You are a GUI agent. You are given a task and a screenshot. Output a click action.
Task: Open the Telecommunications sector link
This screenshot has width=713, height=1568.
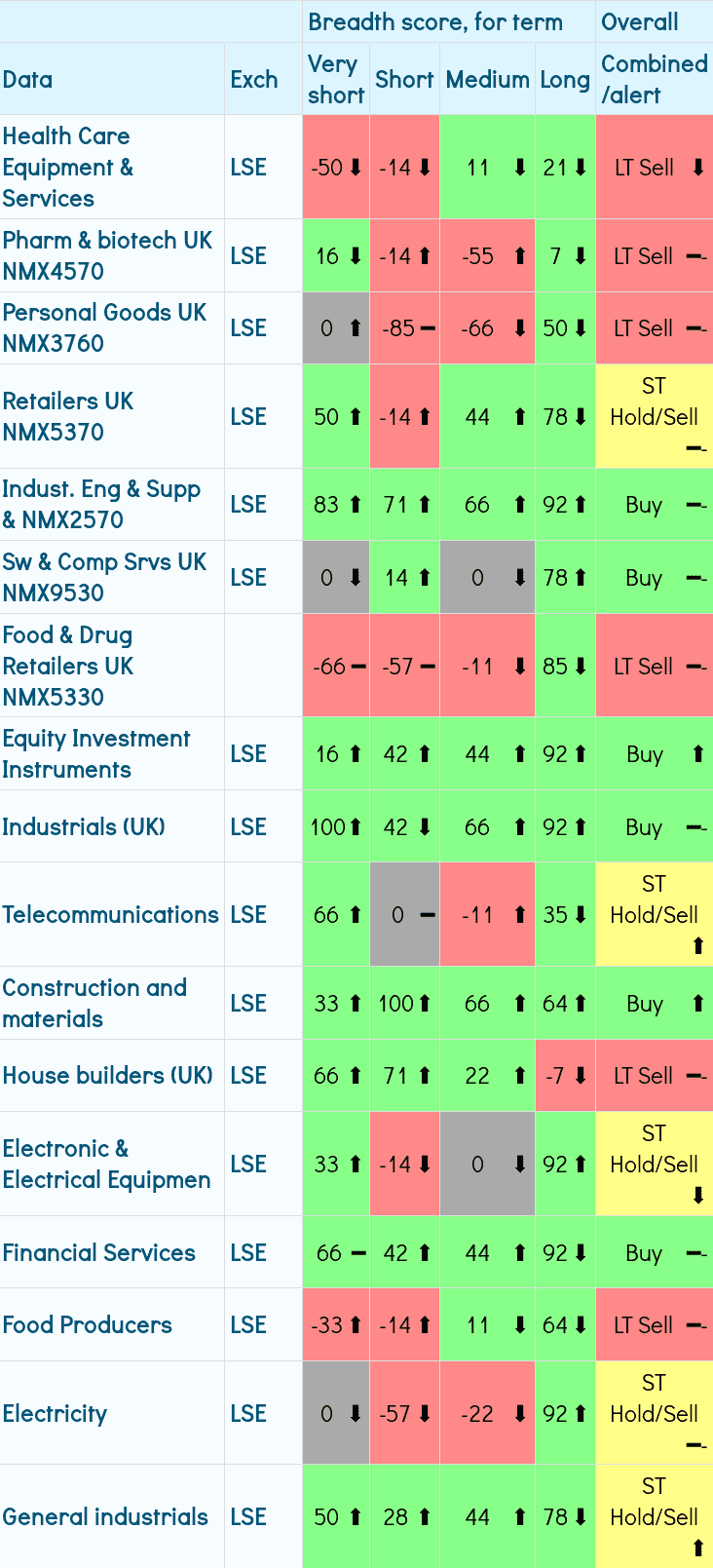click(x=110, y=914)
